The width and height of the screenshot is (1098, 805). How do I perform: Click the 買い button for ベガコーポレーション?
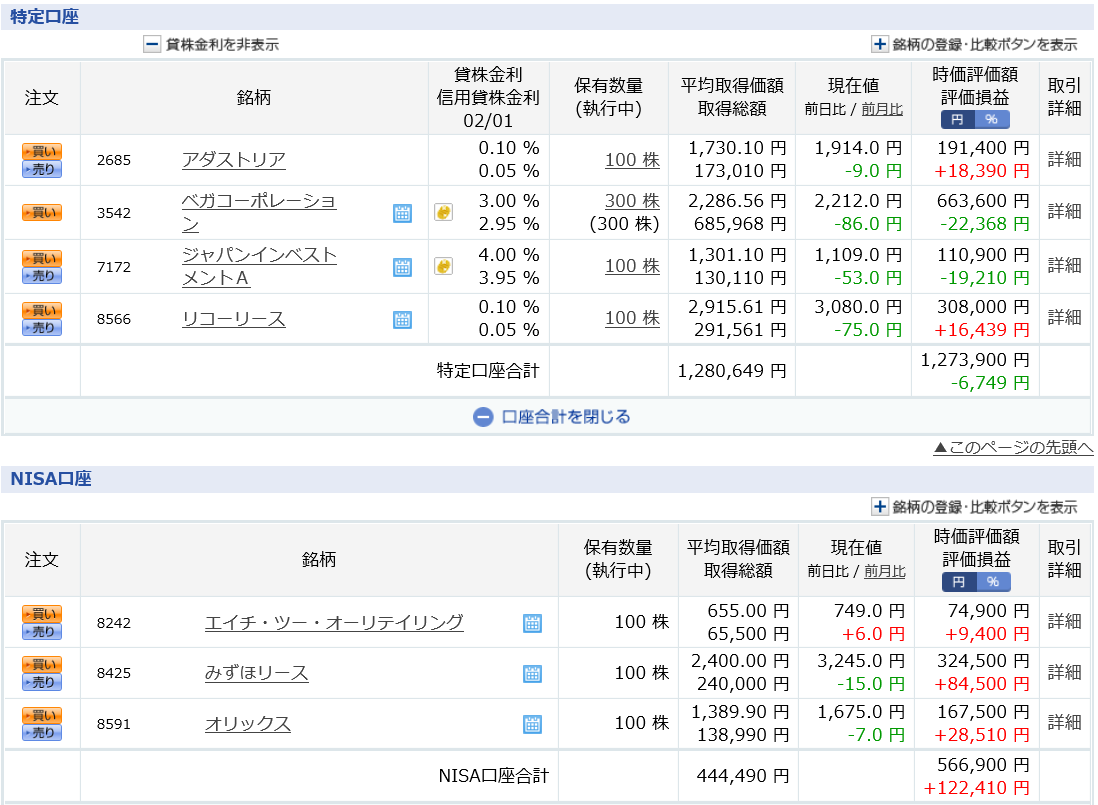(42, 212)
